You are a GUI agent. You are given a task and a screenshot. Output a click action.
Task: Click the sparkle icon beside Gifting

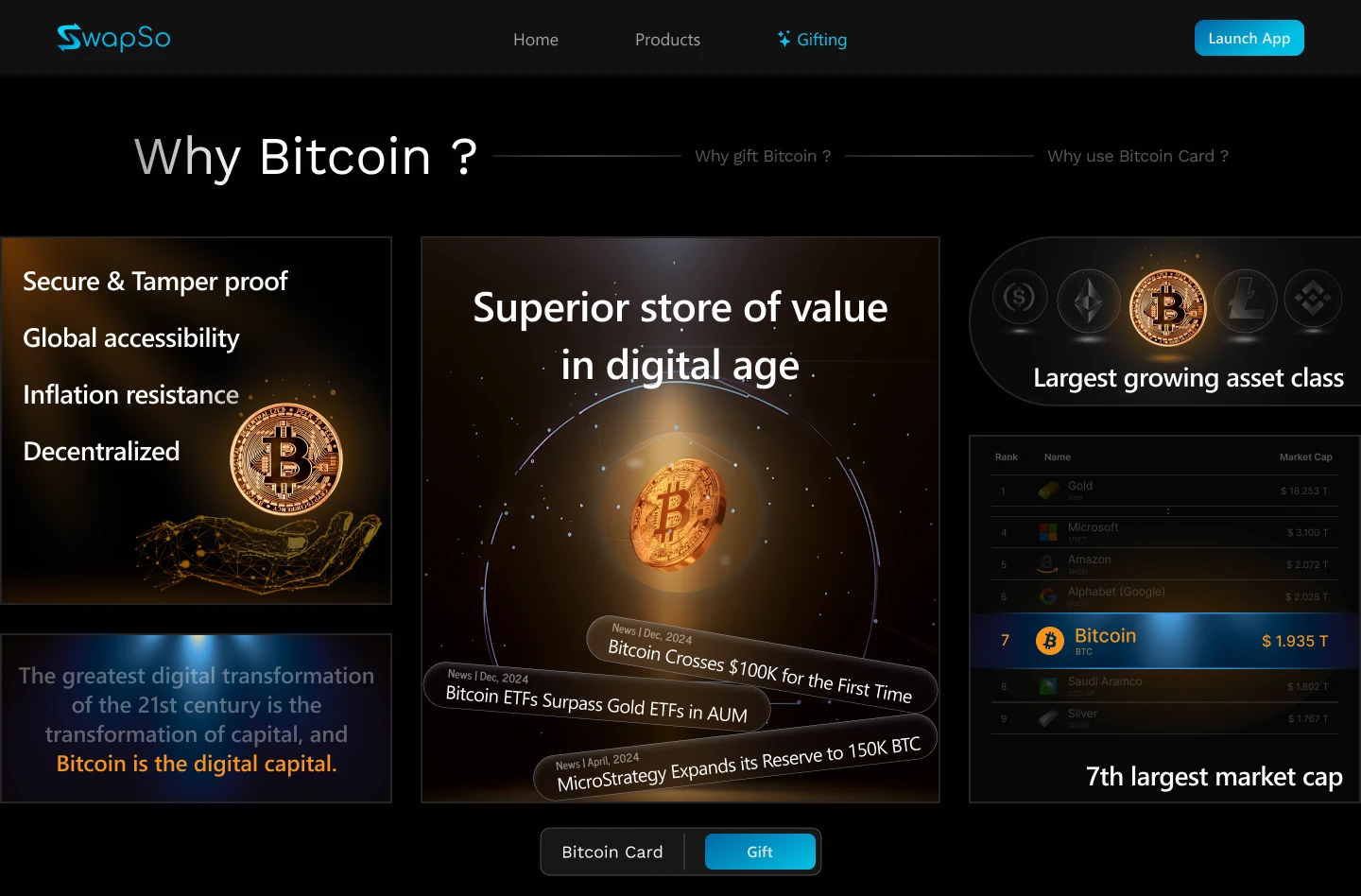click(784, 39)
